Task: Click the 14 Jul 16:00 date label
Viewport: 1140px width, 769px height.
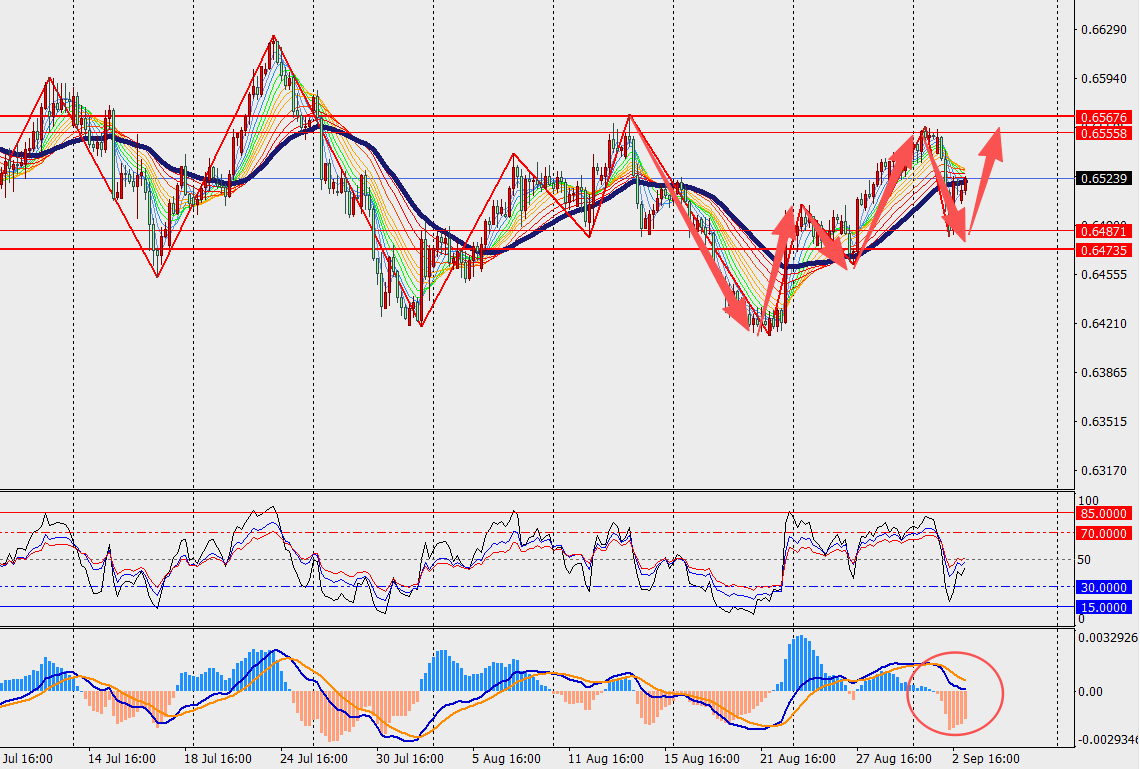Action: tap(121, 758)
